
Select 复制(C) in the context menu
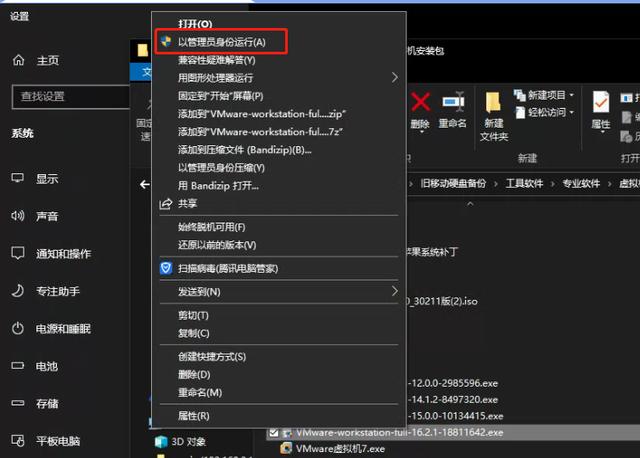tap(193, 333)
